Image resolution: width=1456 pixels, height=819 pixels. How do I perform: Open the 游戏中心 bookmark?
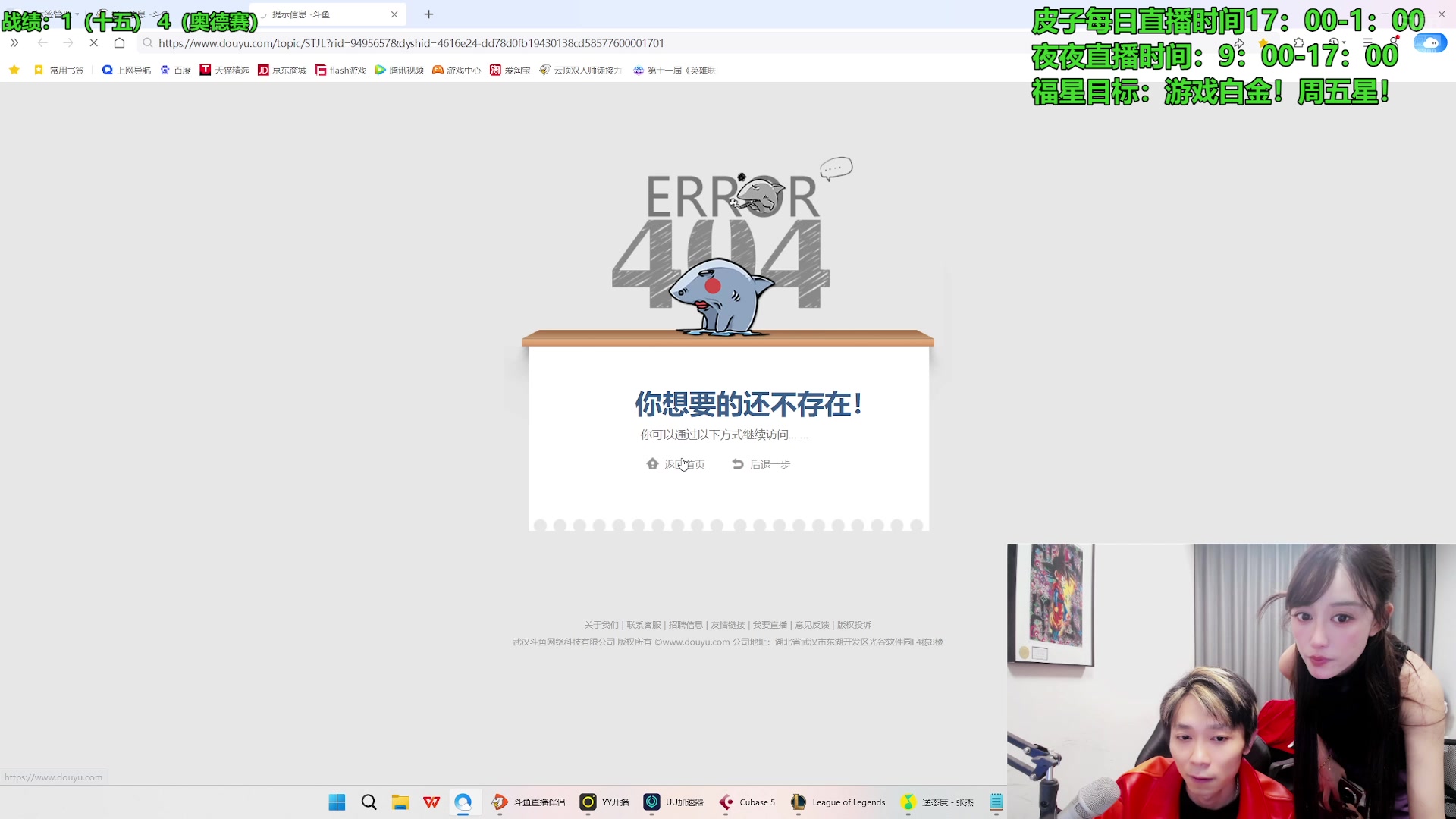coord(457,70)
